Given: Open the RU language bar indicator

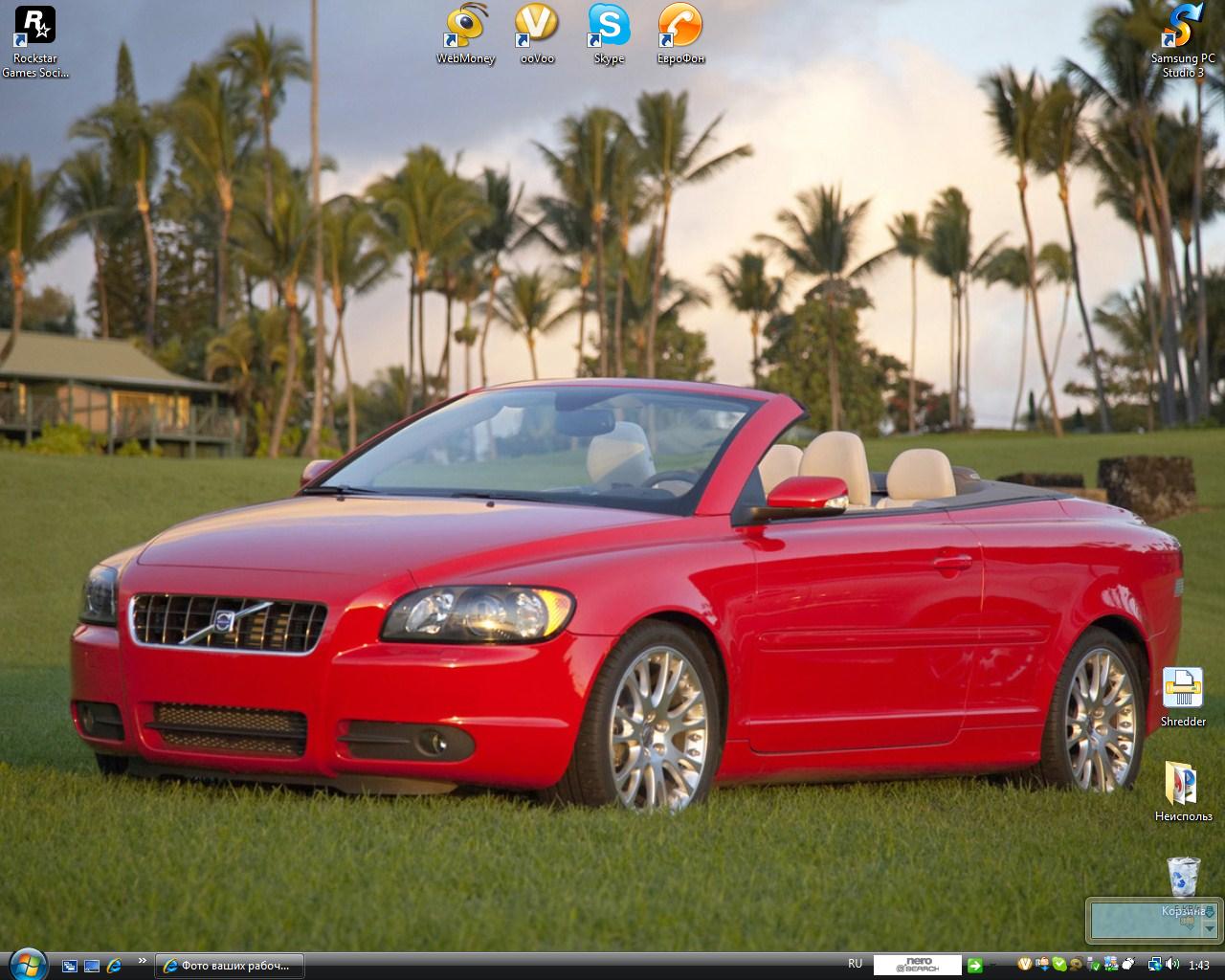Looking at the screenshot, I should 856,964.
